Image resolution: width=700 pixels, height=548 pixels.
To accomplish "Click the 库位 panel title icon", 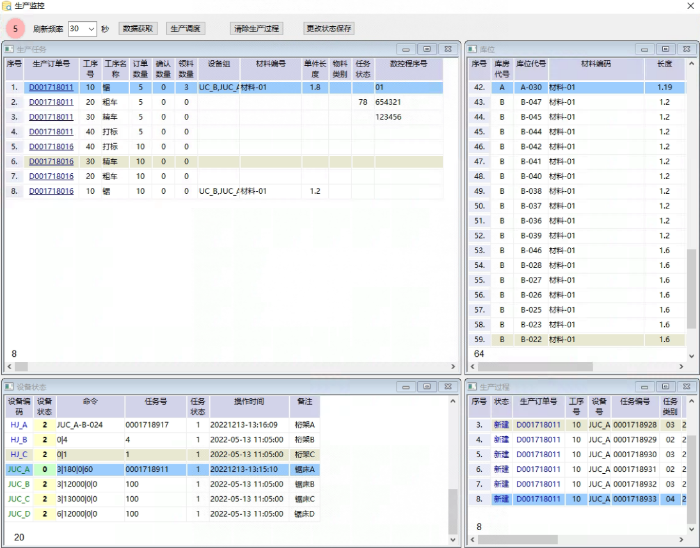I will (474, 48).
